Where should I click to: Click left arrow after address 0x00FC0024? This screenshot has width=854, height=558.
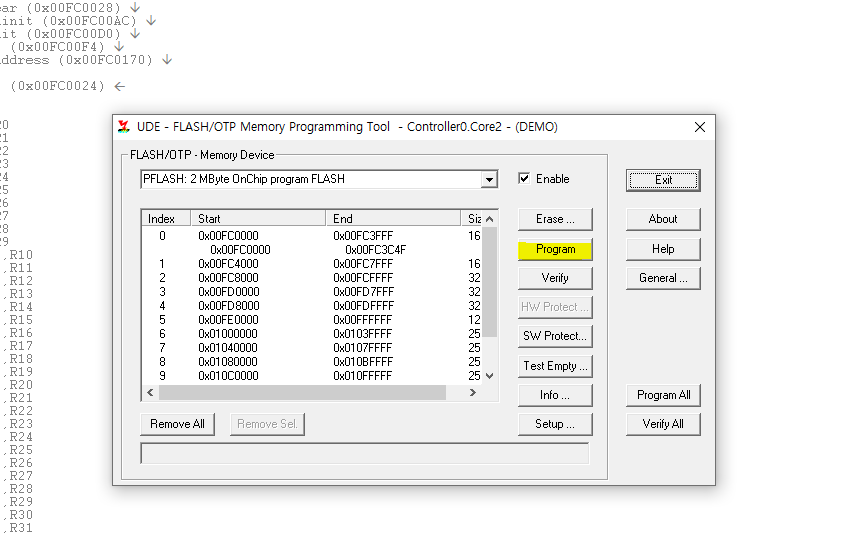[x=120, y=86]
